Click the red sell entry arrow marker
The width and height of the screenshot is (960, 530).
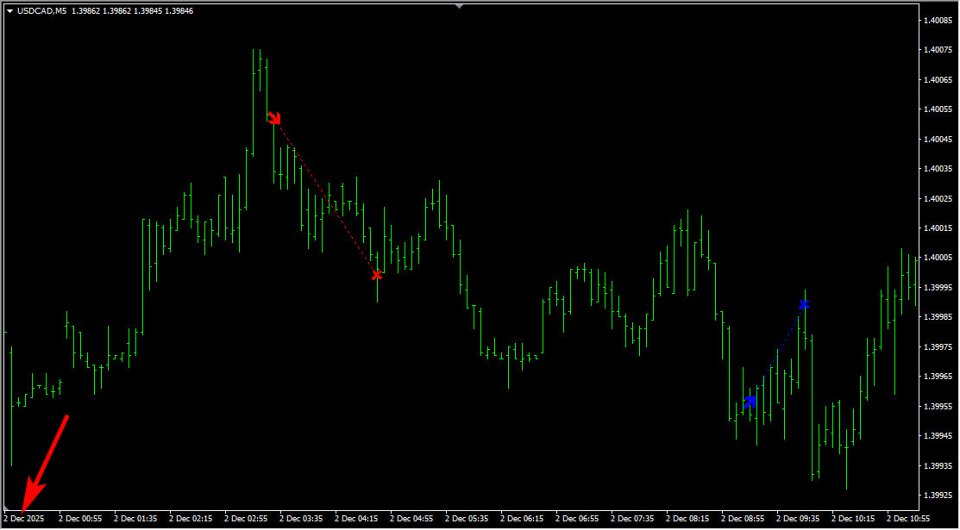(x=274, y=118)
